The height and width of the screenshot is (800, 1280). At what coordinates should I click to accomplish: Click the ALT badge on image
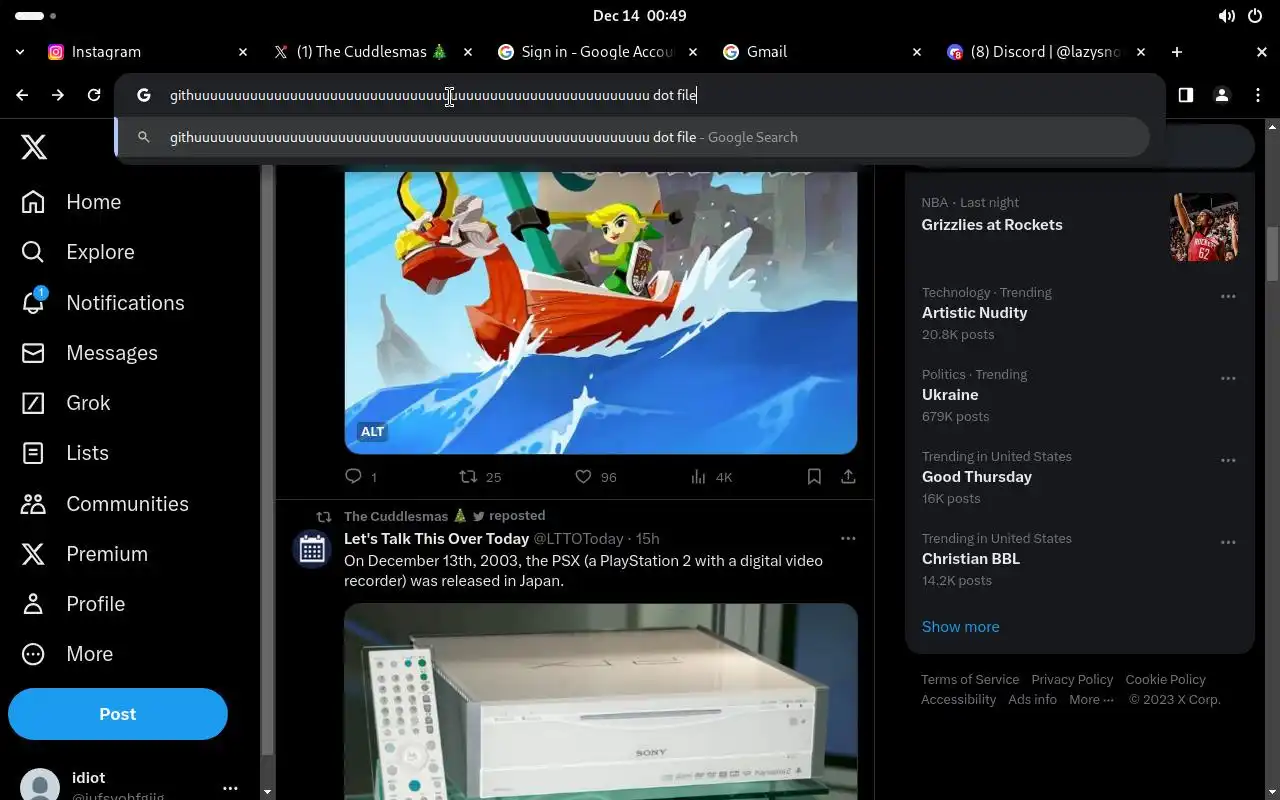372,432
